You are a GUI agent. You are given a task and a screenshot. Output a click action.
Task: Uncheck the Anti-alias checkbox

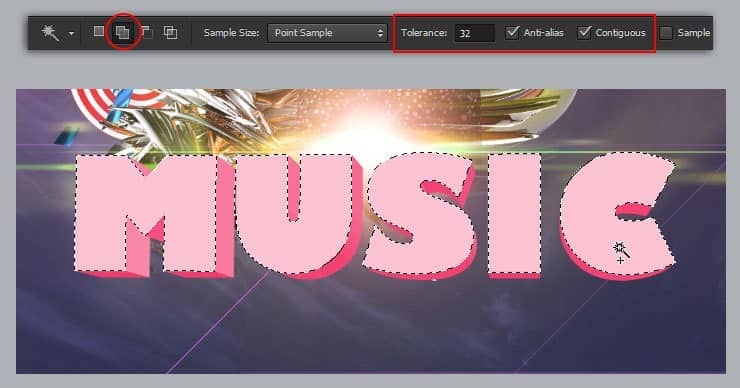tap(513, 33)
